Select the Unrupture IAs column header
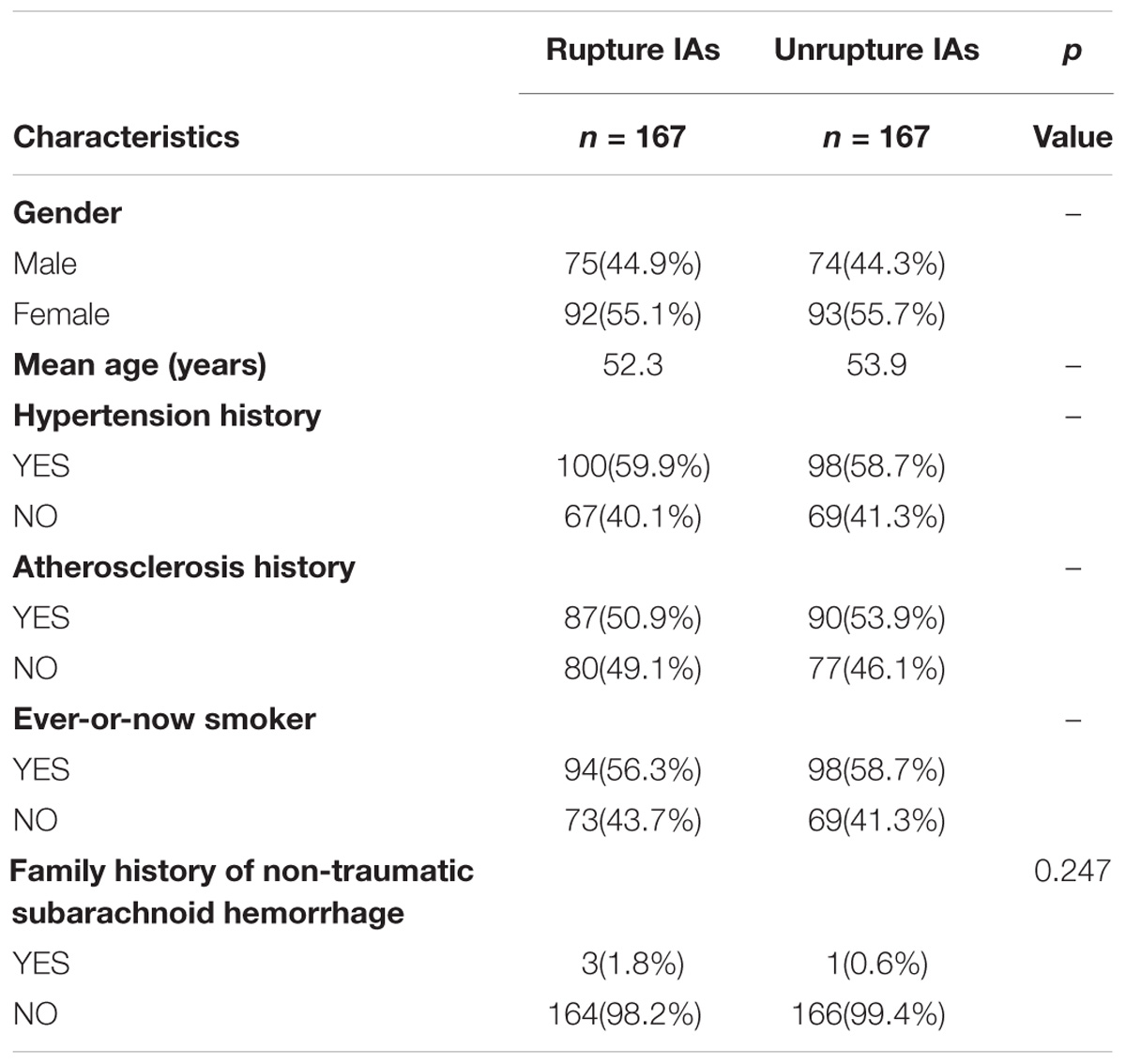 coord(876,50)
